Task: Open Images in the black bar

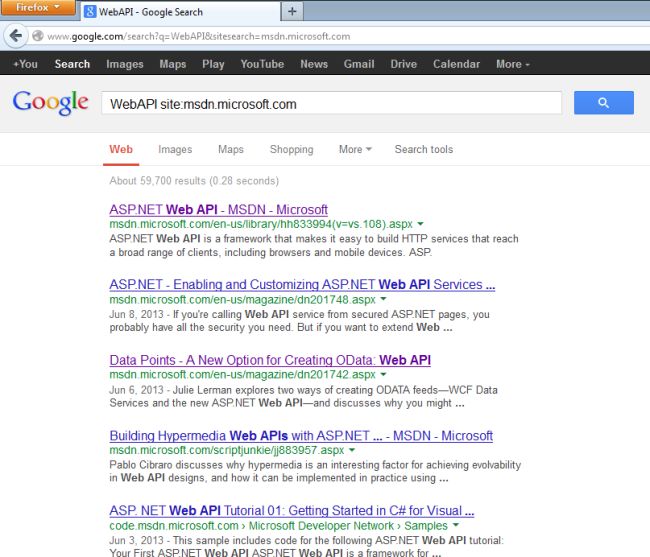Action: click(125, 64)
